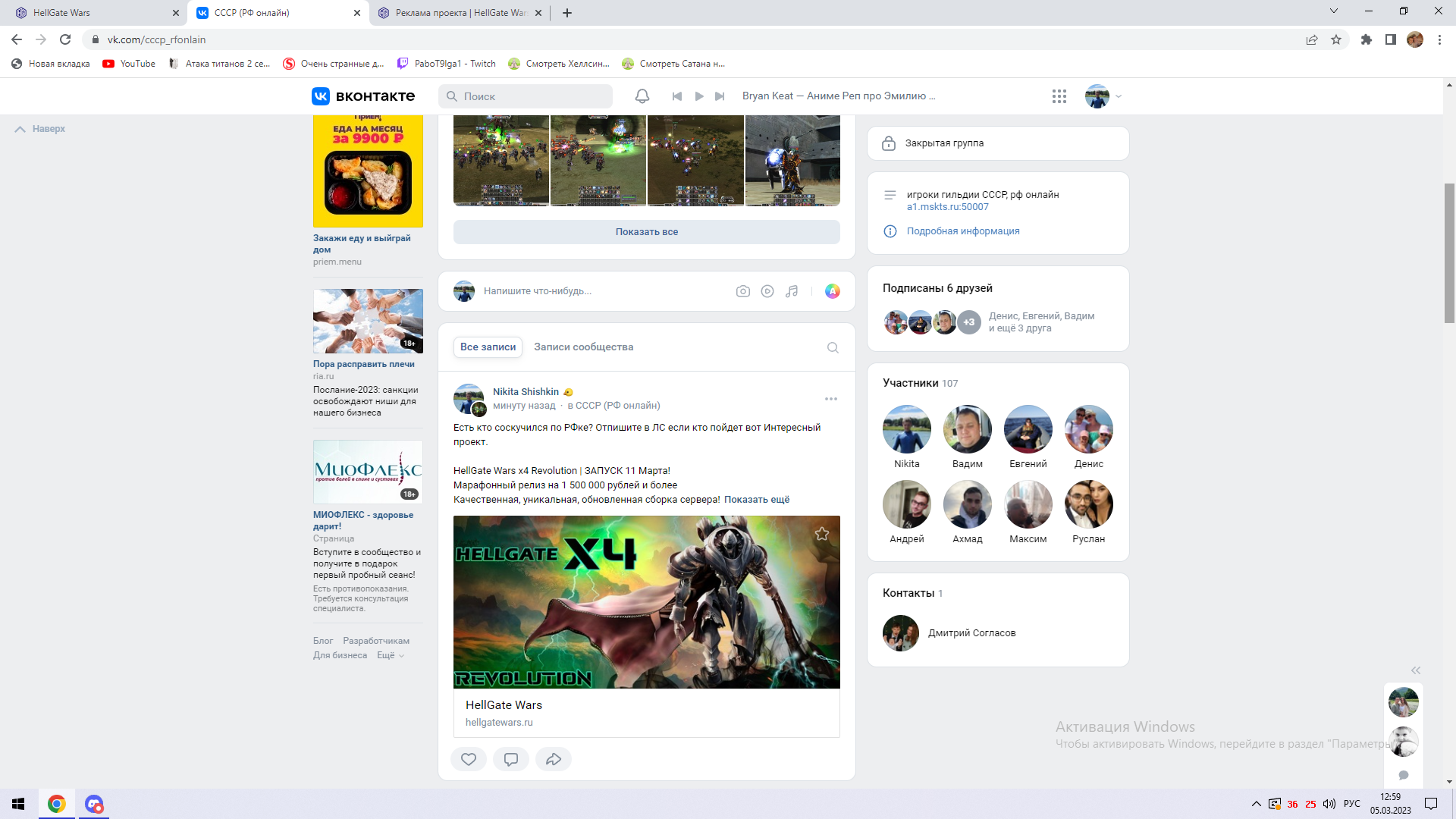Open YouTube bookmark
Viewport: 1456px width, 819px height.
[x=129, y=64]
